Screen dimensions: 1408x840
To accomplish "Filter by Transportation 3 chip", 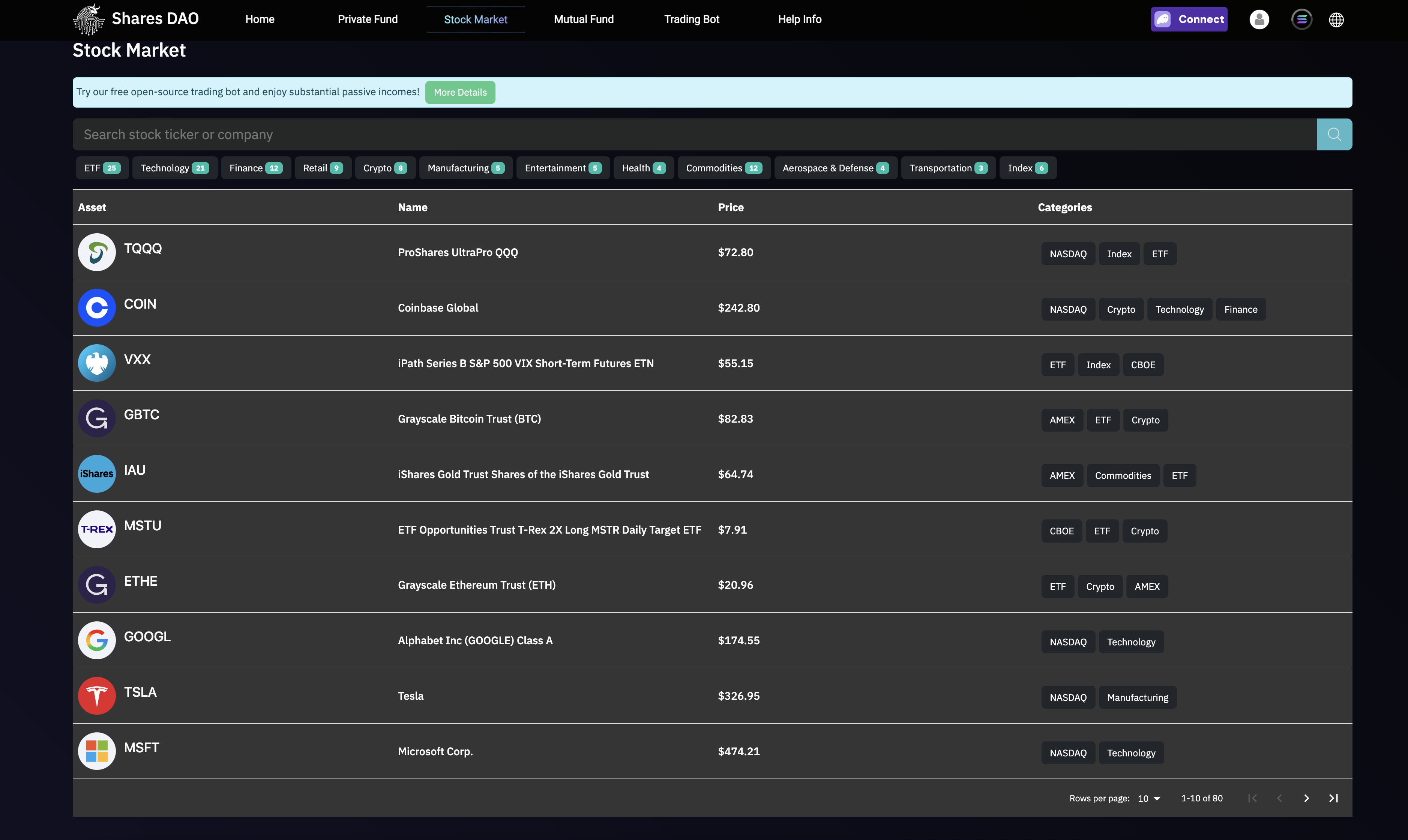I will 948,168.
